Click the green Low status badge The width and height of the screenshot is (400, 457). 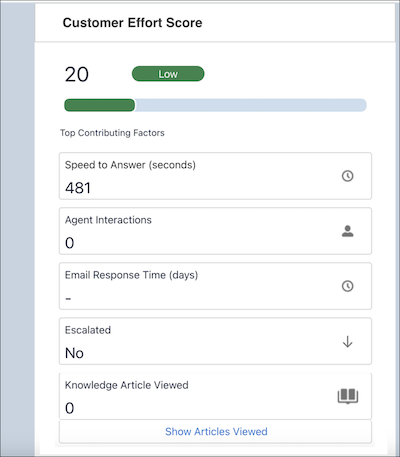[168, 74]
